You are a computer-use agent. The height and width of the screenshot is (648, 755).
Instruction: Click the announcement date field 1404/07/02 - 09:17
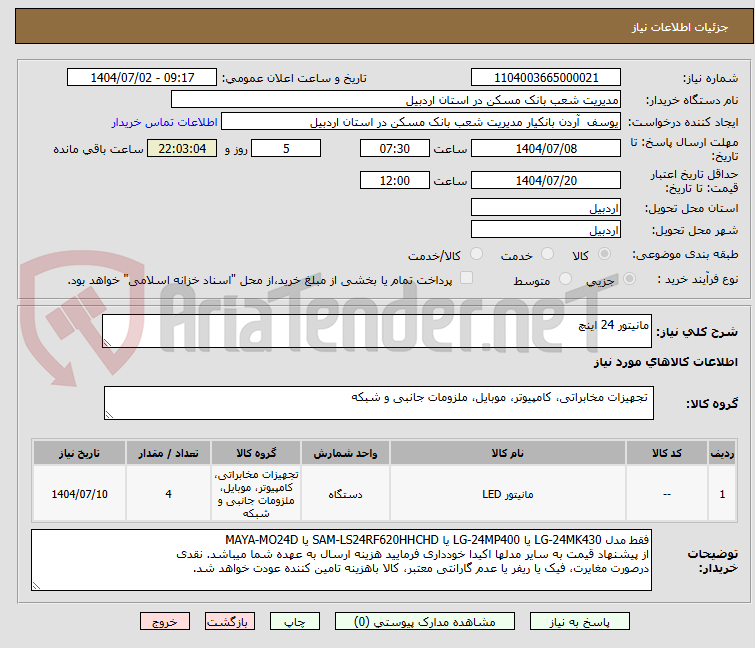[142, 78]
